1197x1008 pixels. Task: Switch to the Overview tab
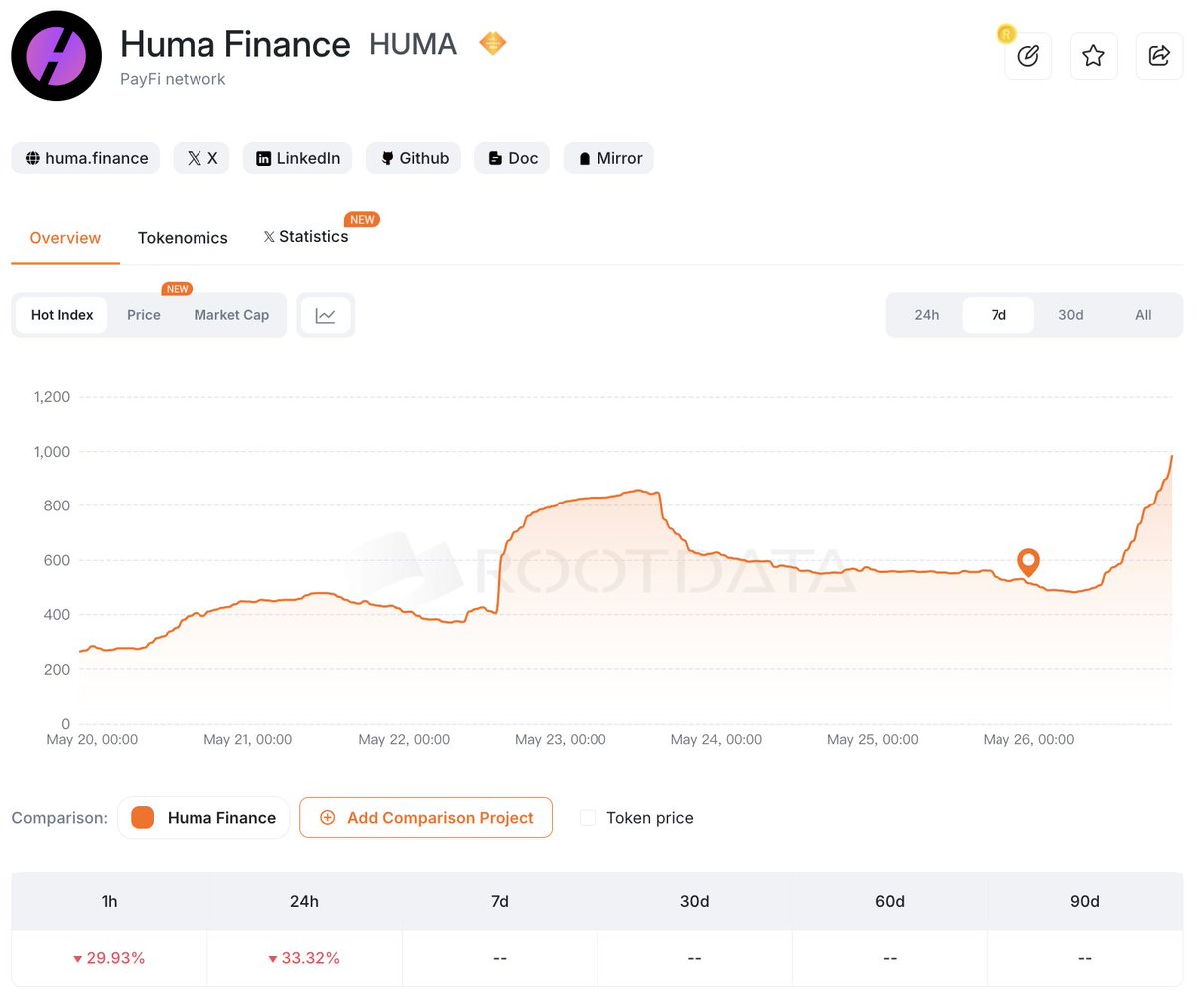[65, 238]
